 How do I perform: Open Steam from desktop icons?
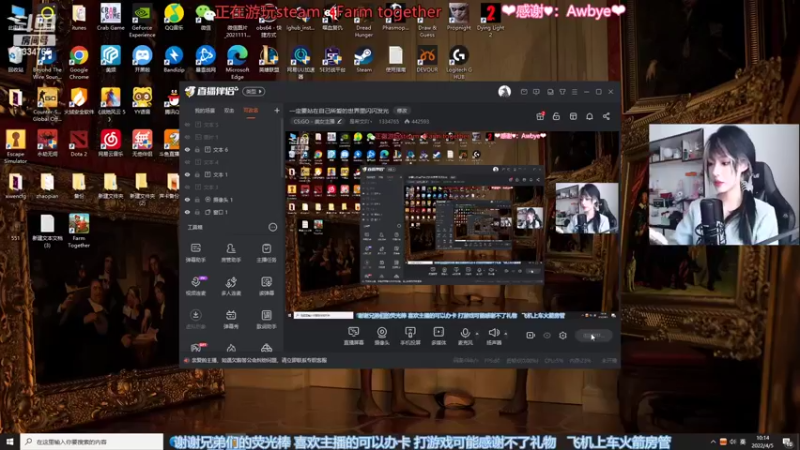click(364, 60)
